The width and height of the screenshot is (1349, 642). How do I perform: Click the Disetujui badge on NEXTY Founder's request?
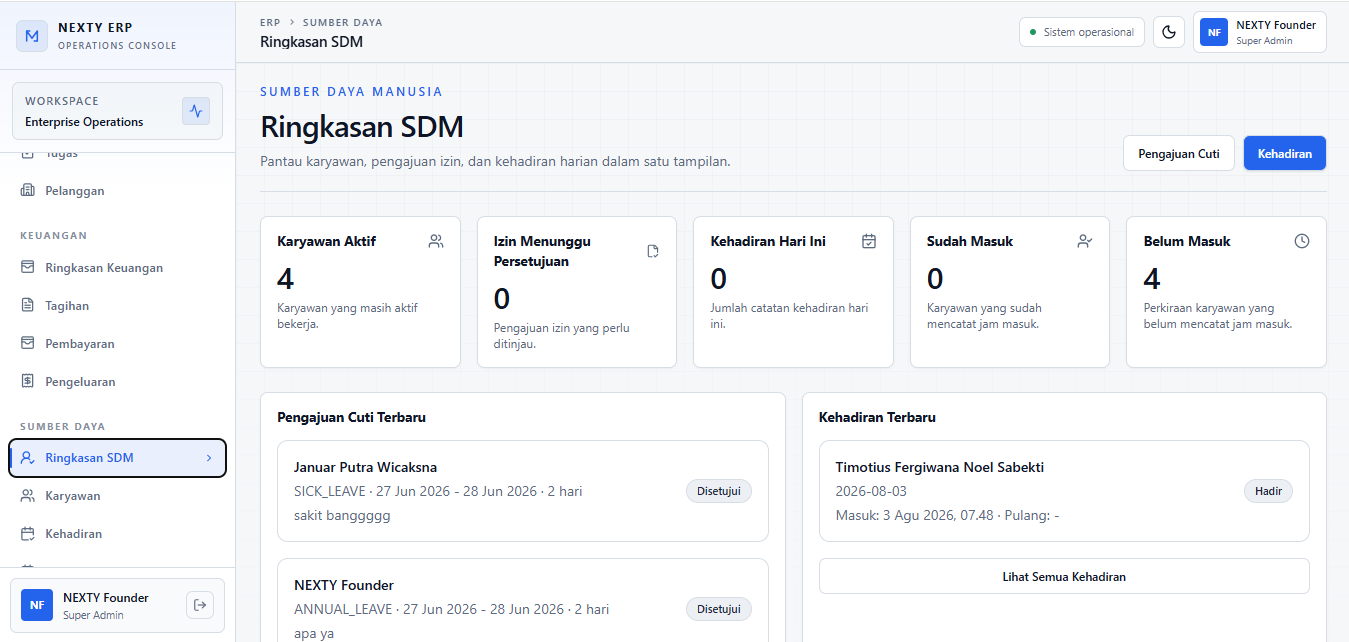pos(719,609)
